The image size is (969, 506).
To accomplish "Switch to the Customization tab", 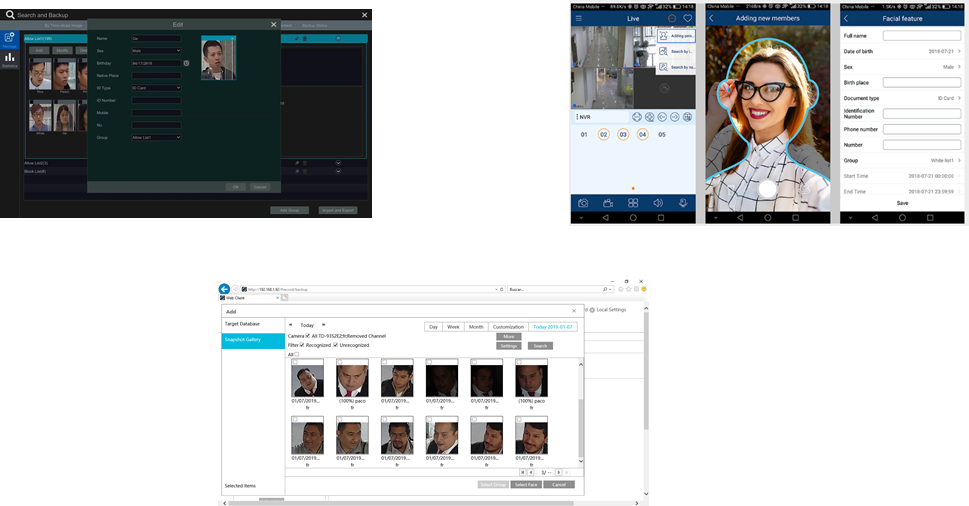I will (x=509, y=327).
